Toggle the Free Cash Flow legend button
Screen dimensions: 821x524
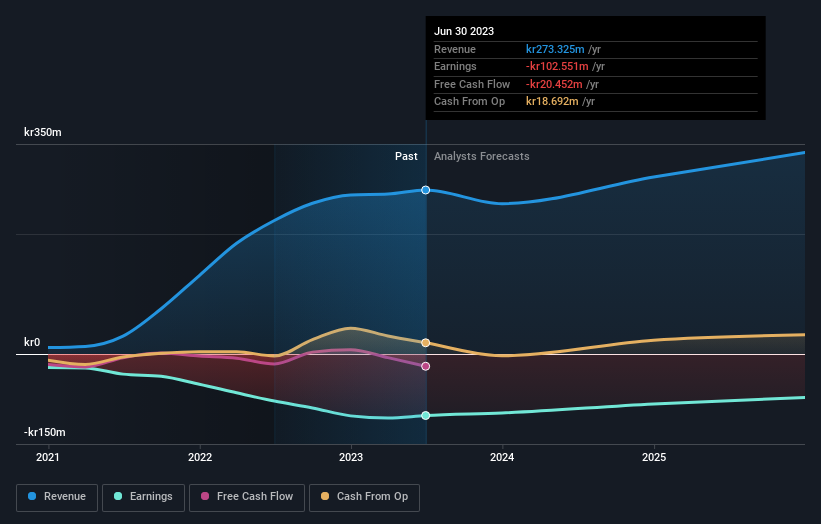247,497
